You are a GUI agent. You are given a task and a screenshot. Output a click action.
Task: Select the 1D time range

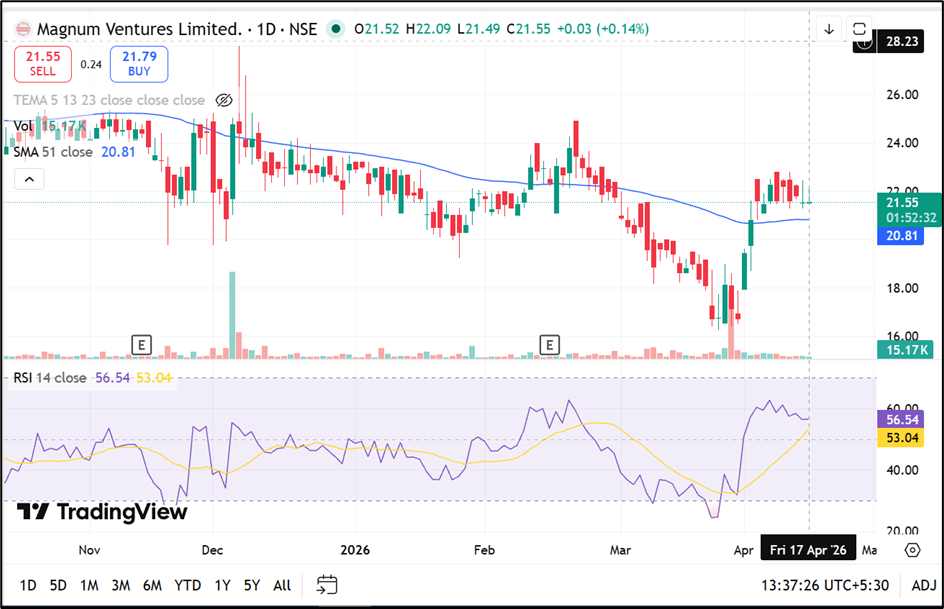28,585
